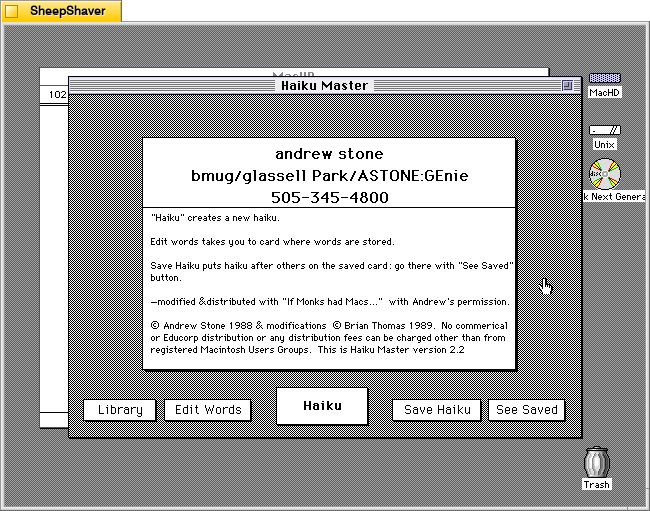Click the 102 field in background MacHD window
The image size is (650, 511).
[x=57, y=94]
